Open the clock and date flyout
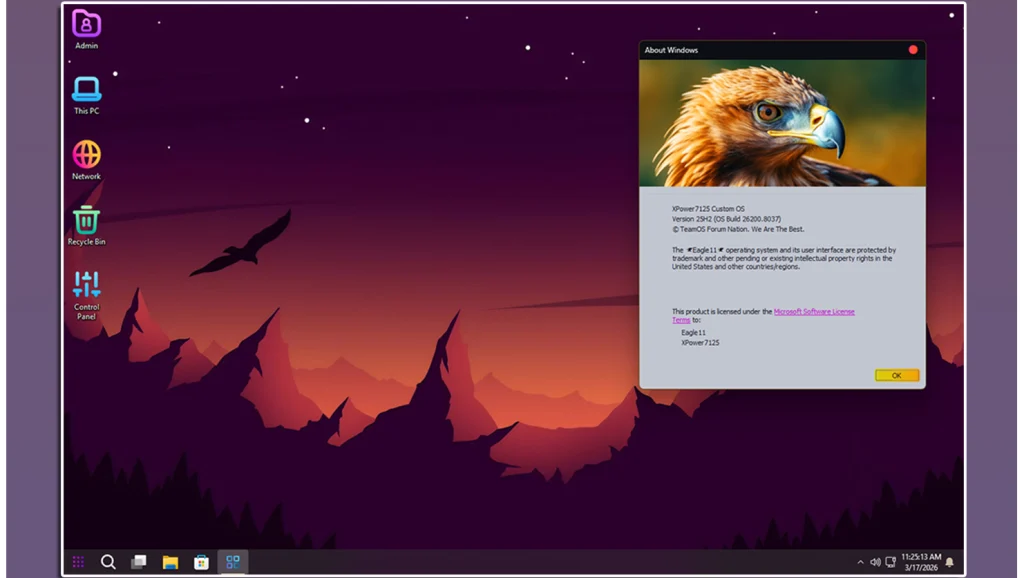This screenshot has height=578, width=1024. coord(920,562)
